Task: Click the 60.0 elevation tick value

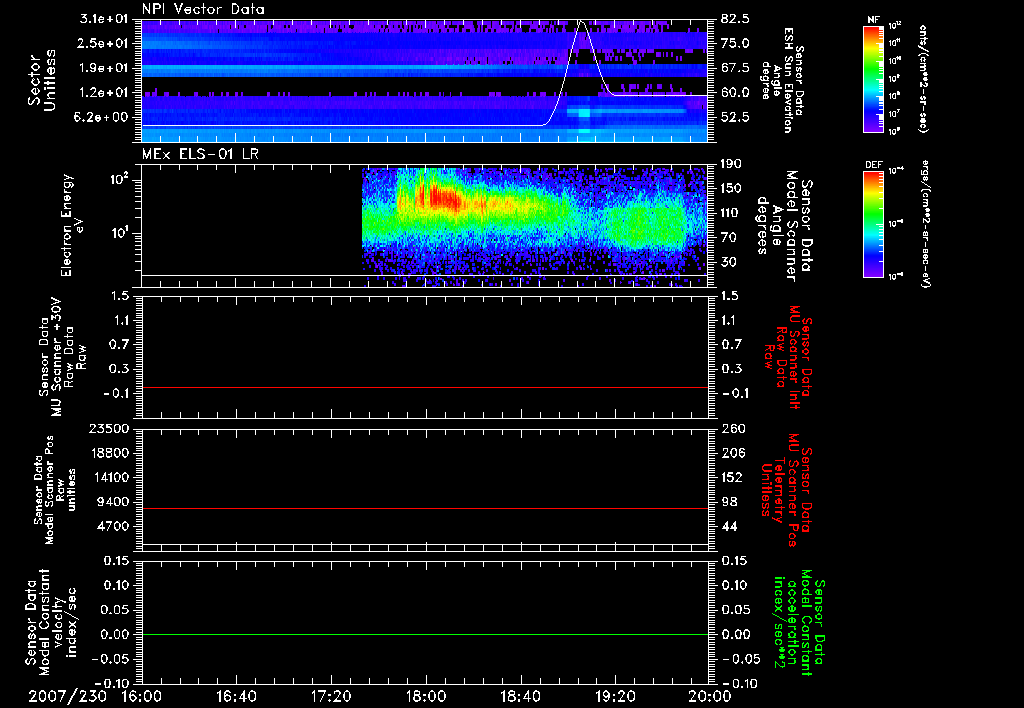Action: point(735,93)
